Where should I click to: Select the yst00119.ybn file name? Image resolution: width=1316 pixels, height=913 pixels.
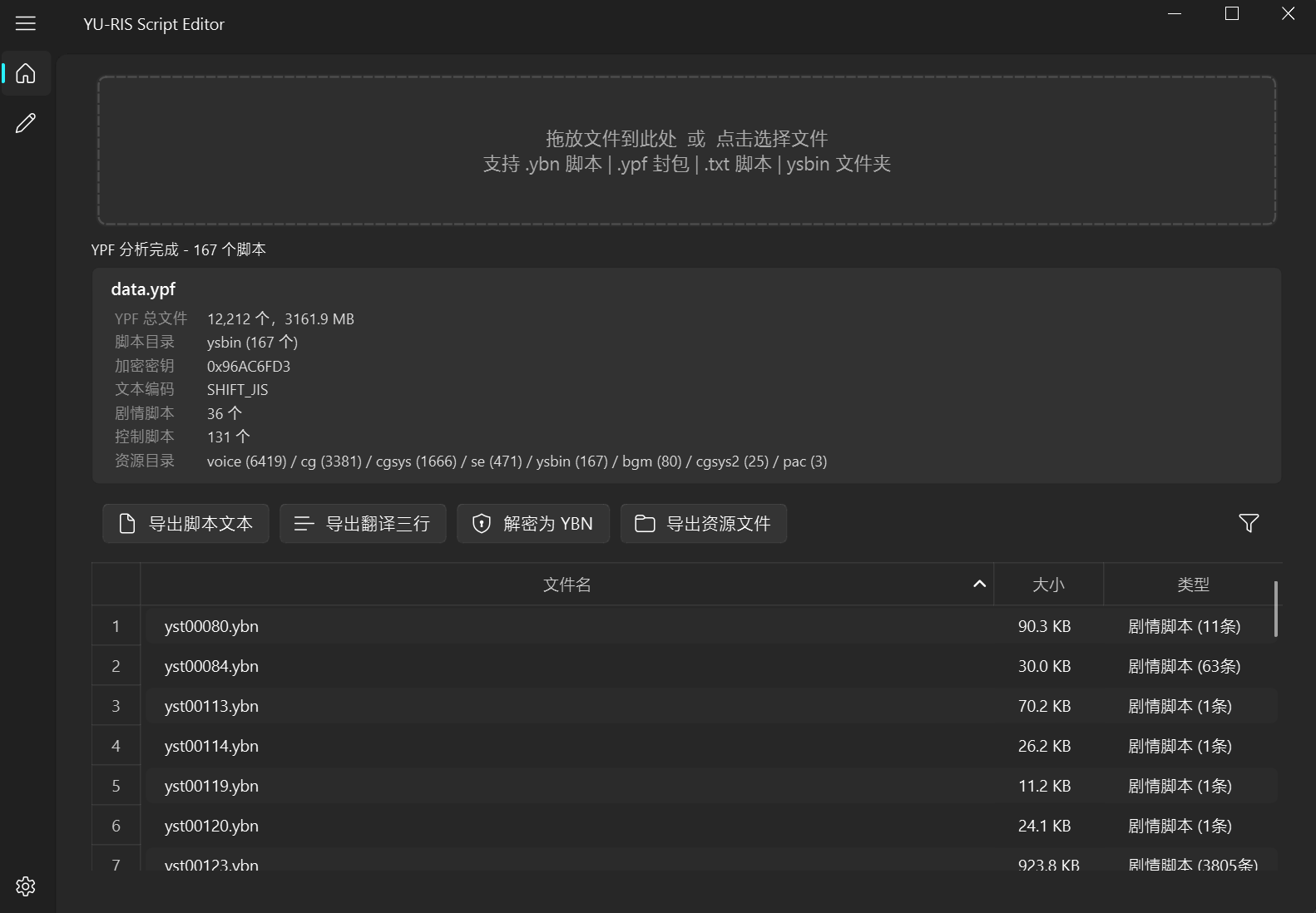point(211,786)
